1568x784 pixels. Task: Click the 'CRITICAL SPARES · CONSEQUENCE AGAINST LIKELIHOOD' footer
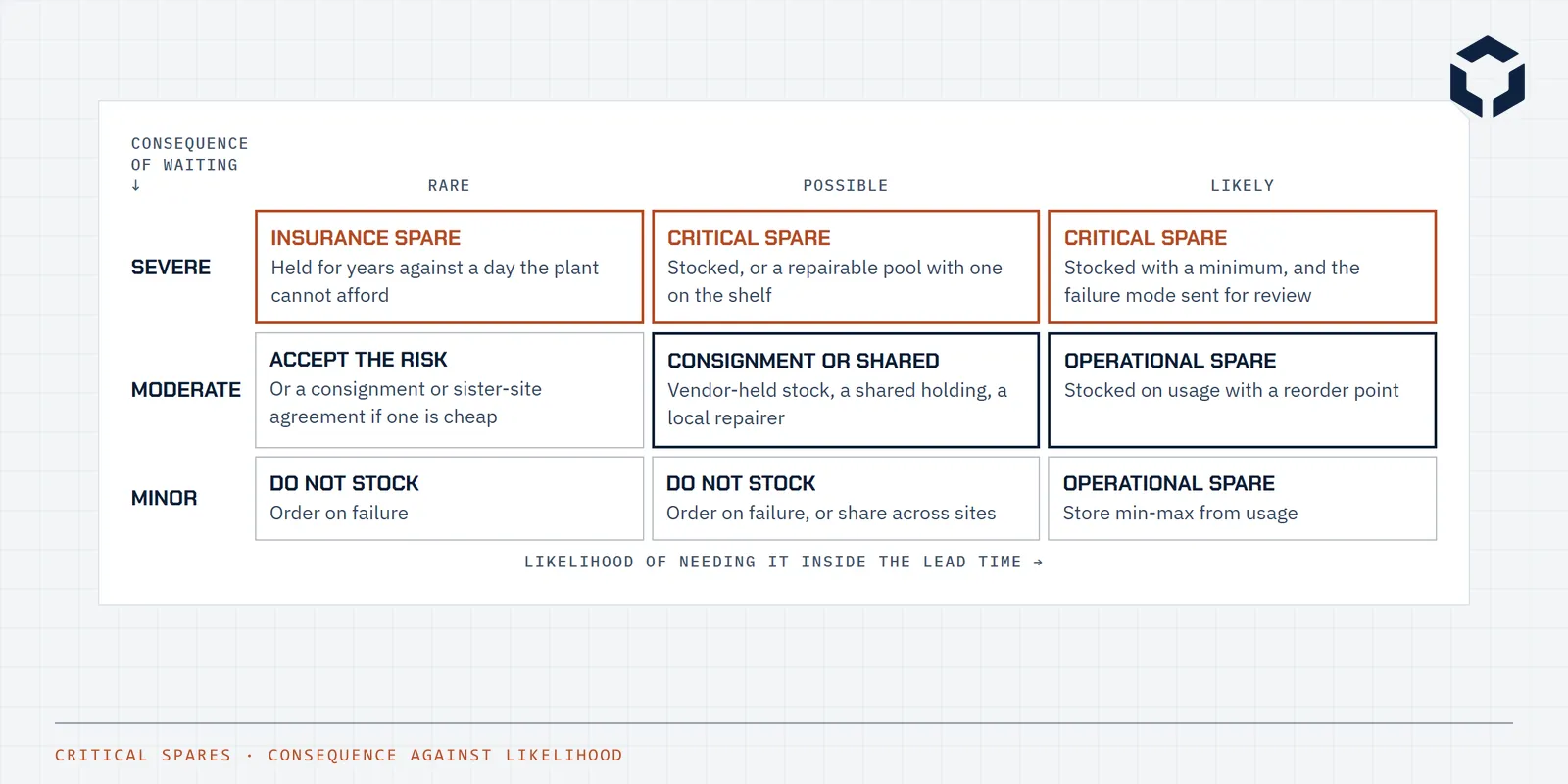point(339,755)
